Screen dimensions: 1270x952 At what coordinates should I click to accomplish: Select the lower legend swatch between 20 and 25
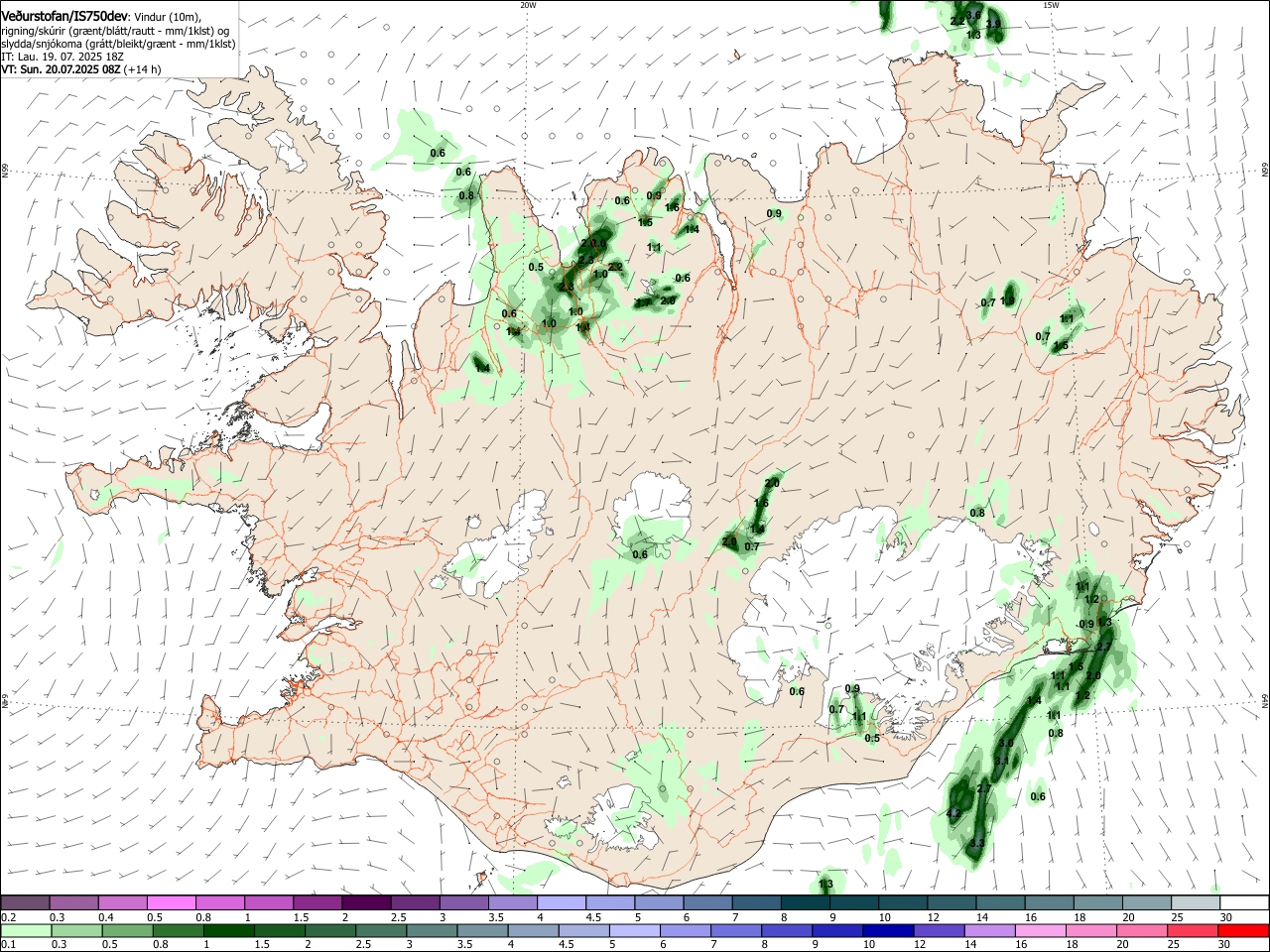pos(1140,930)
